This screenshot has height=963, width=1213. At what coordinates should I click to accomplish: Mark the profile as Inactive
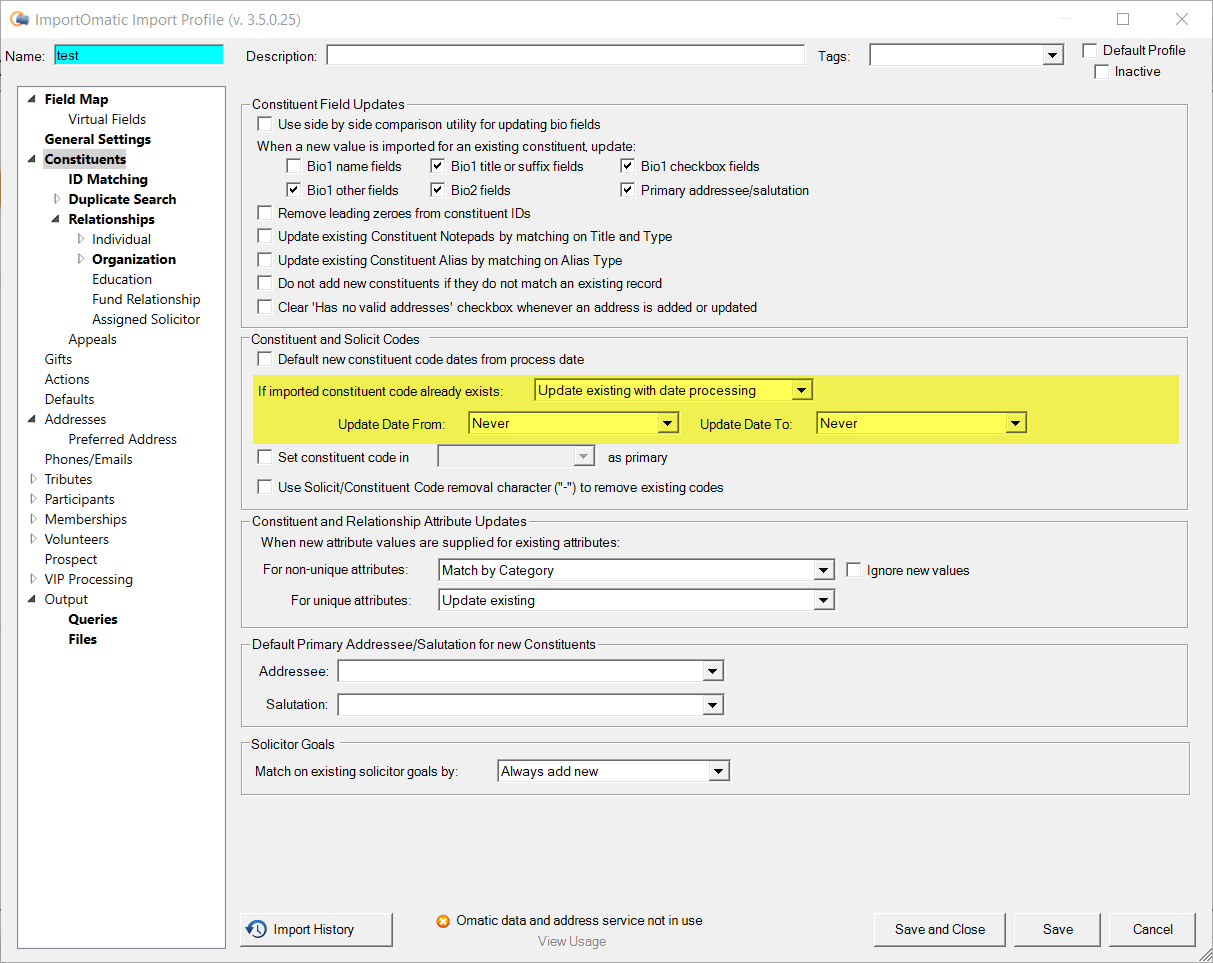tap(1102, 72)
